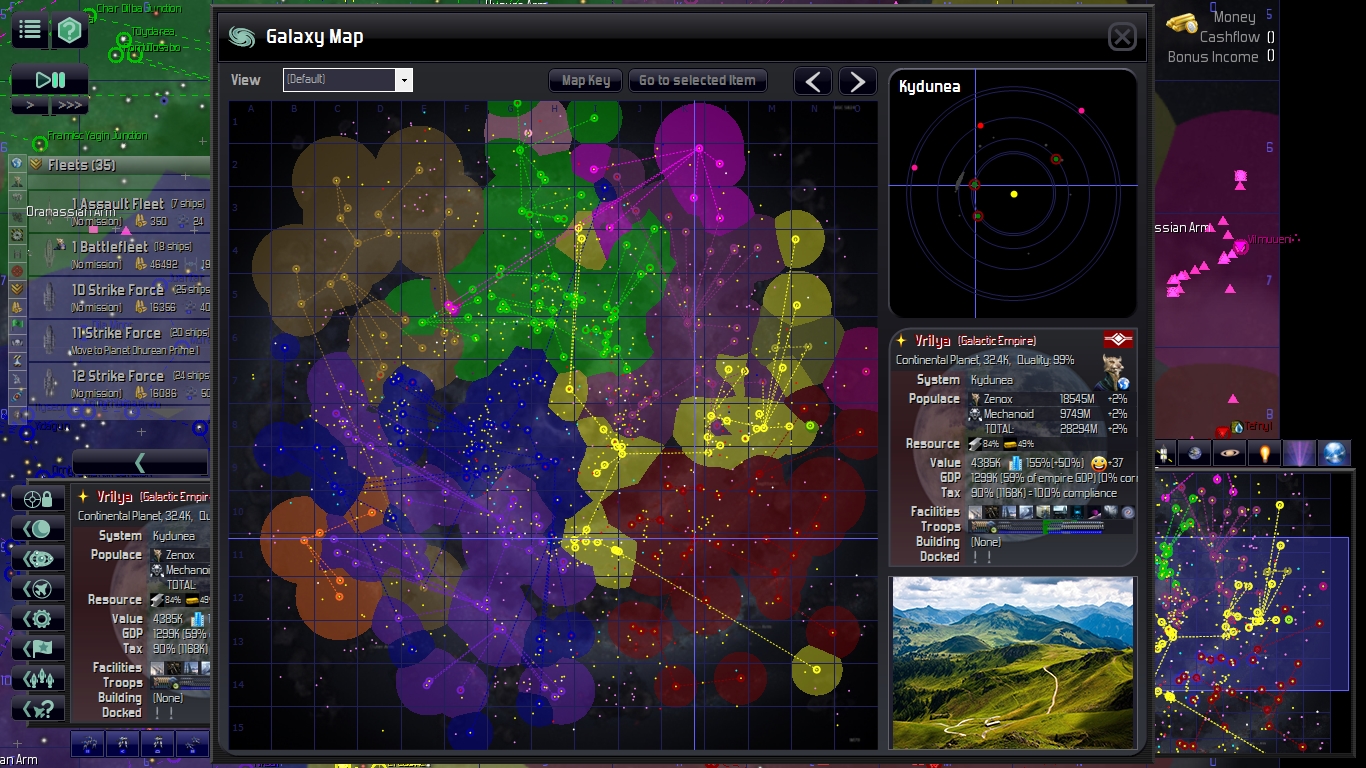The image size is (1366, 768).
Task: Cycle to previous item with the flag-star icon
Action: (38, 649)
